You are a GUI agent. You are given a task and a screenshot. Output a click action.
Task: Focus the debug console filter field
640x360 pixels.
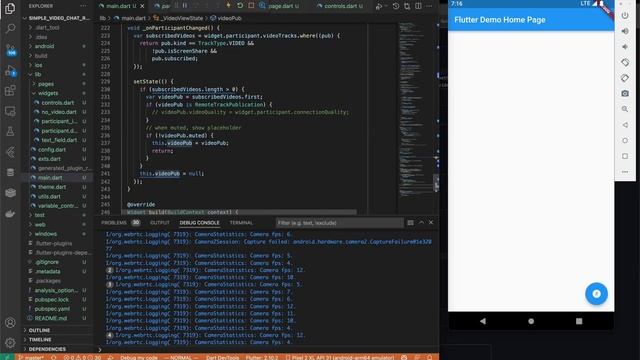(x=339, y=223)
